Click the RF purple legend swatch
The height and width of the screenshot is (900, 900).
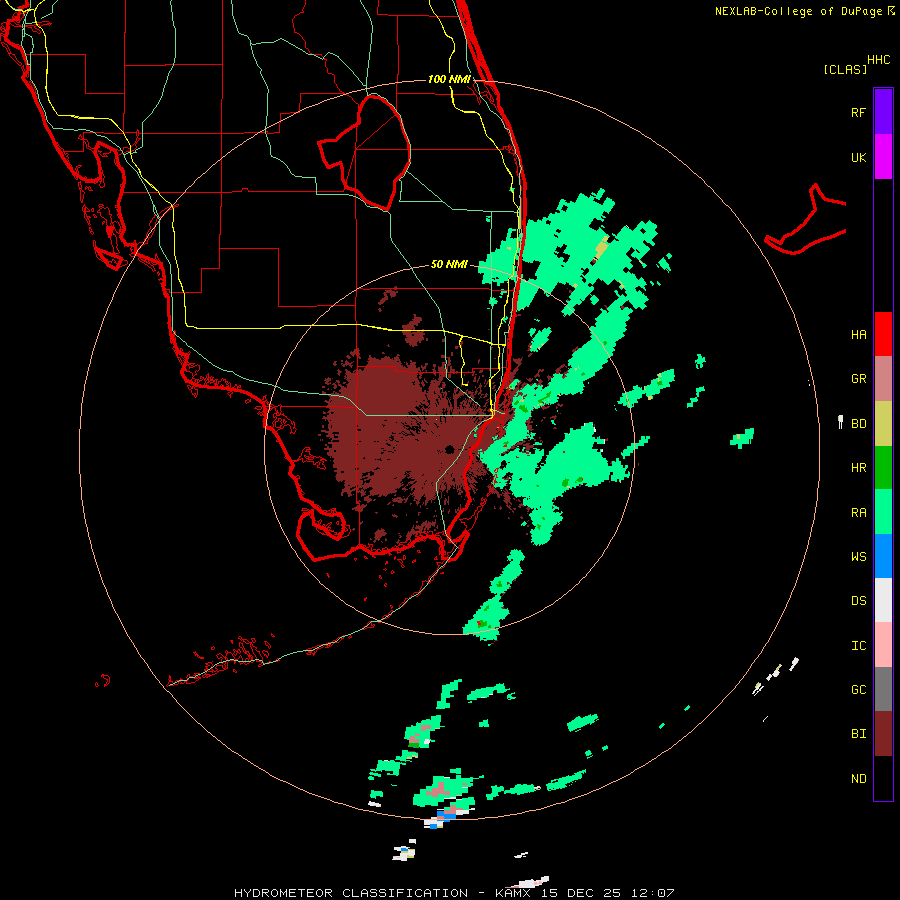pos(883,112)
